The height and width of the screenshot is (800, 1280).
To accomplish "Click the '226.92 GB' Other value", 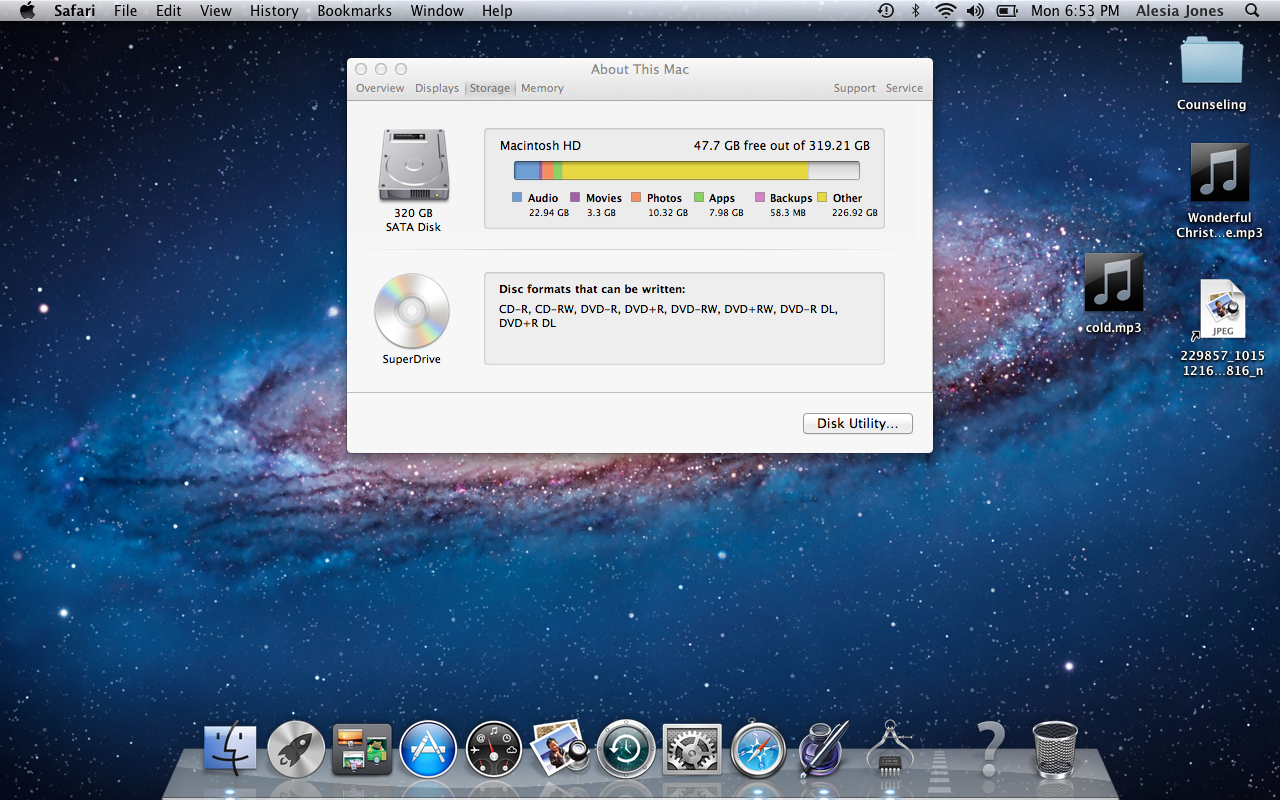I will coord(855,213).
